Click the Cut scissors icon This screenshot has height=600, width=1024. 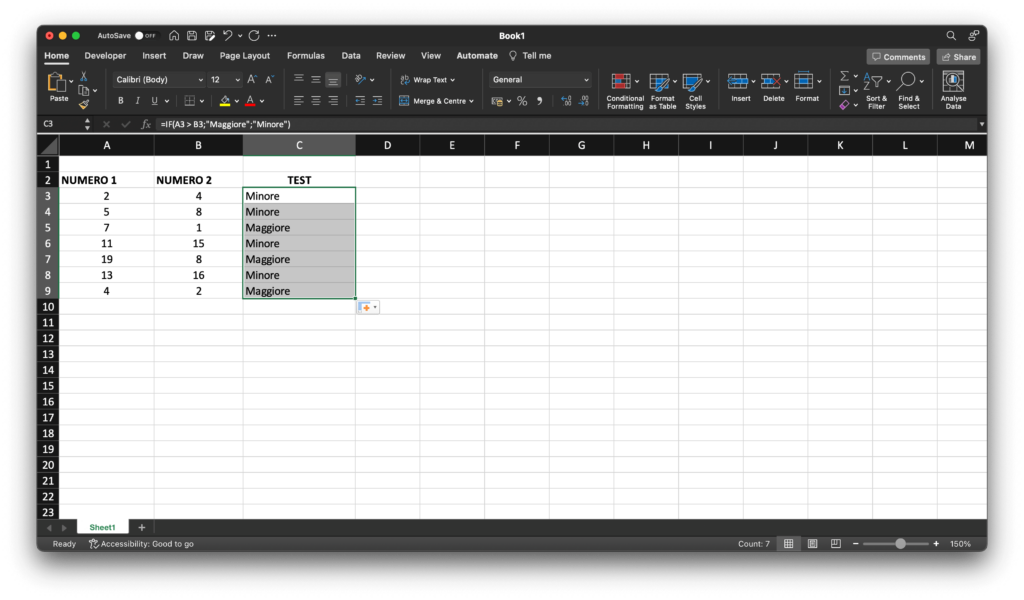84,77
